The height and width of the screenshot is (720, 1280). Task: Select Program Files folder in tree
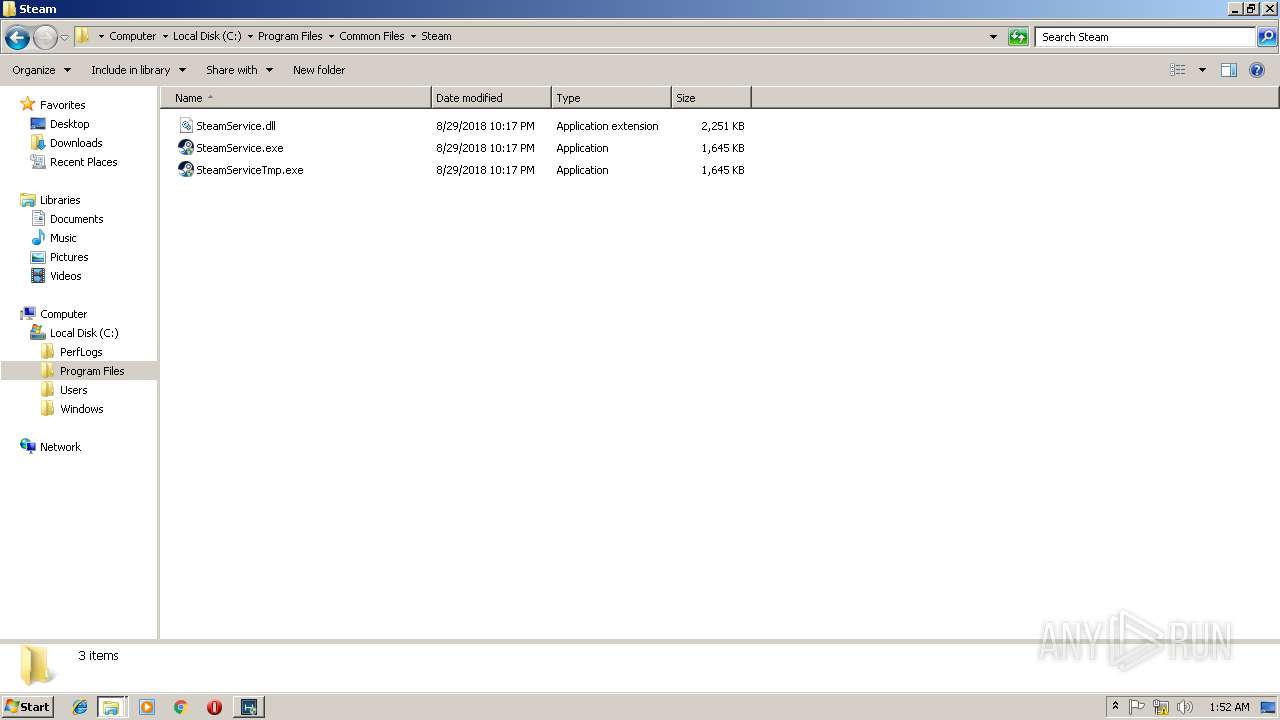(x=92, y=371)
